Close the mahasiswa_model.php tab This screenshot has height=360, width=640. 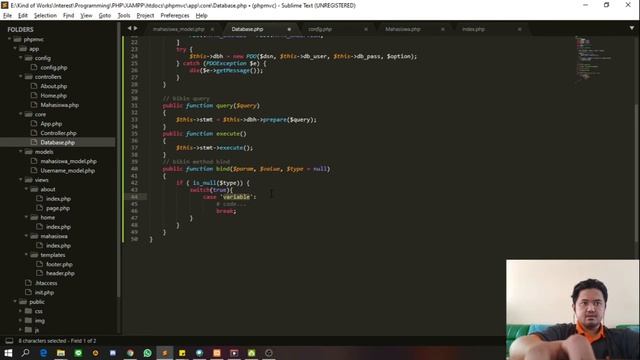coord(212,29)
